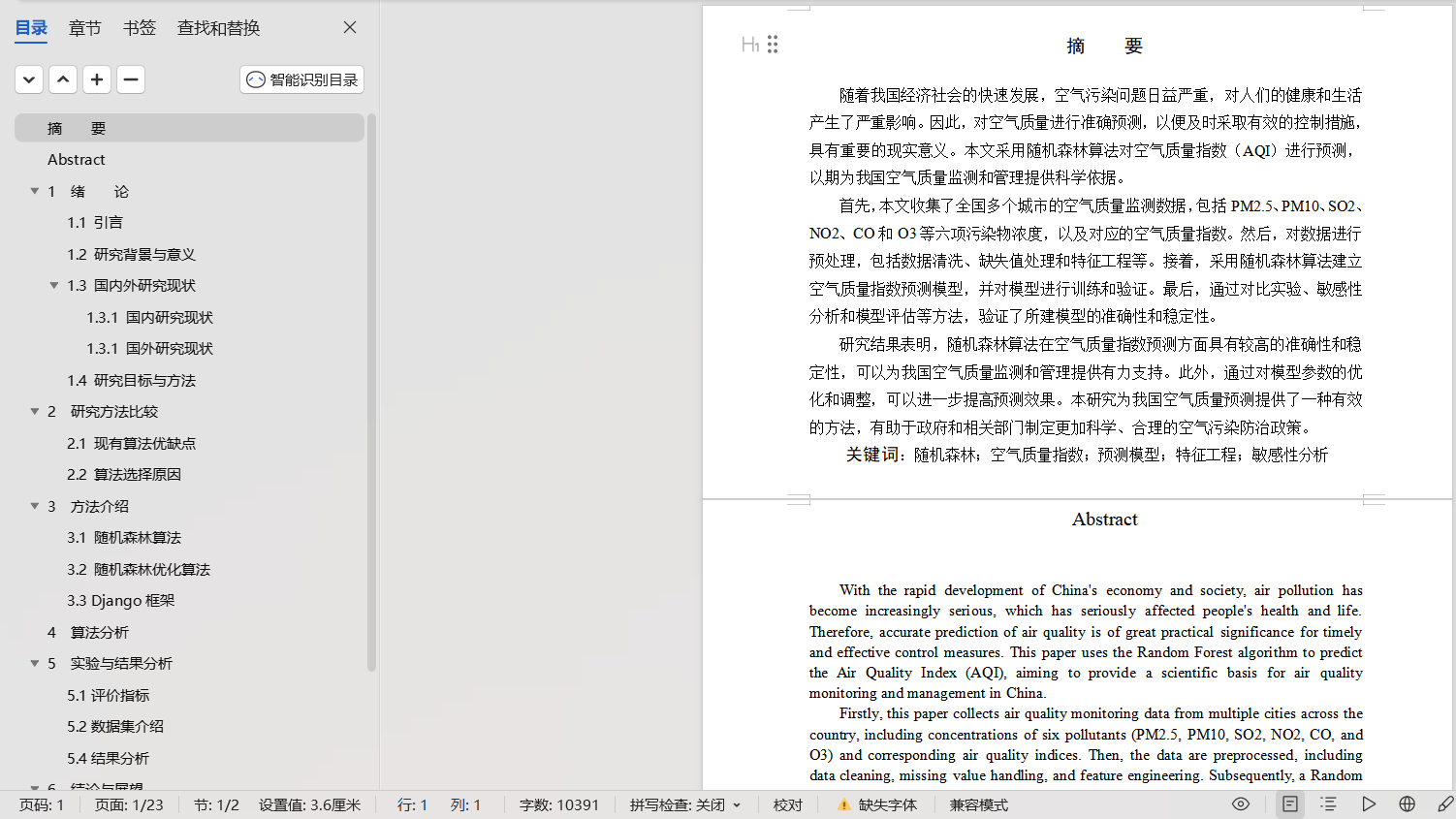
Task: Switch to the 章节 tab
Action: coord(84,28)
